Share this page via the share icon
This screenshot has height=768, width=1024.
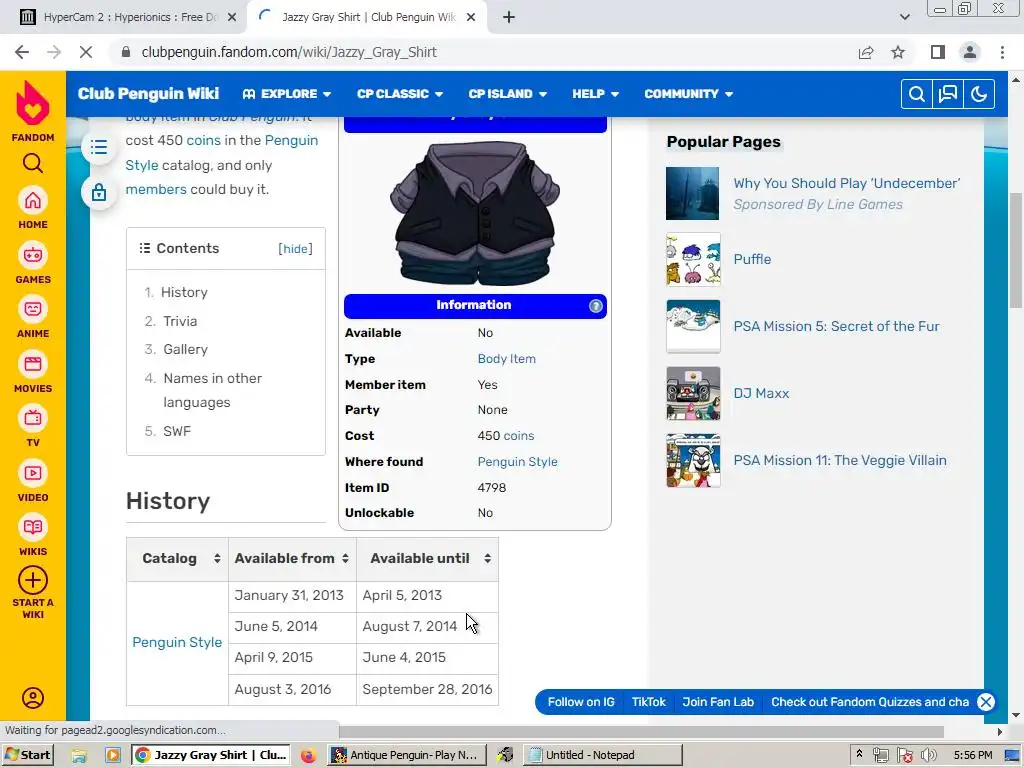coord(866,52)
